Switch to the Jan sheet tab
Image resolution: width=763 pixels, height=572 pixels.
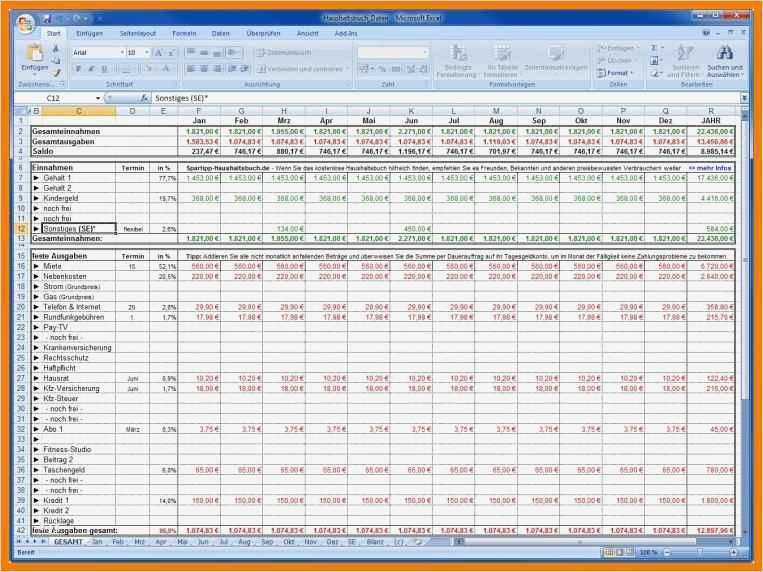(x=97, y=542)
